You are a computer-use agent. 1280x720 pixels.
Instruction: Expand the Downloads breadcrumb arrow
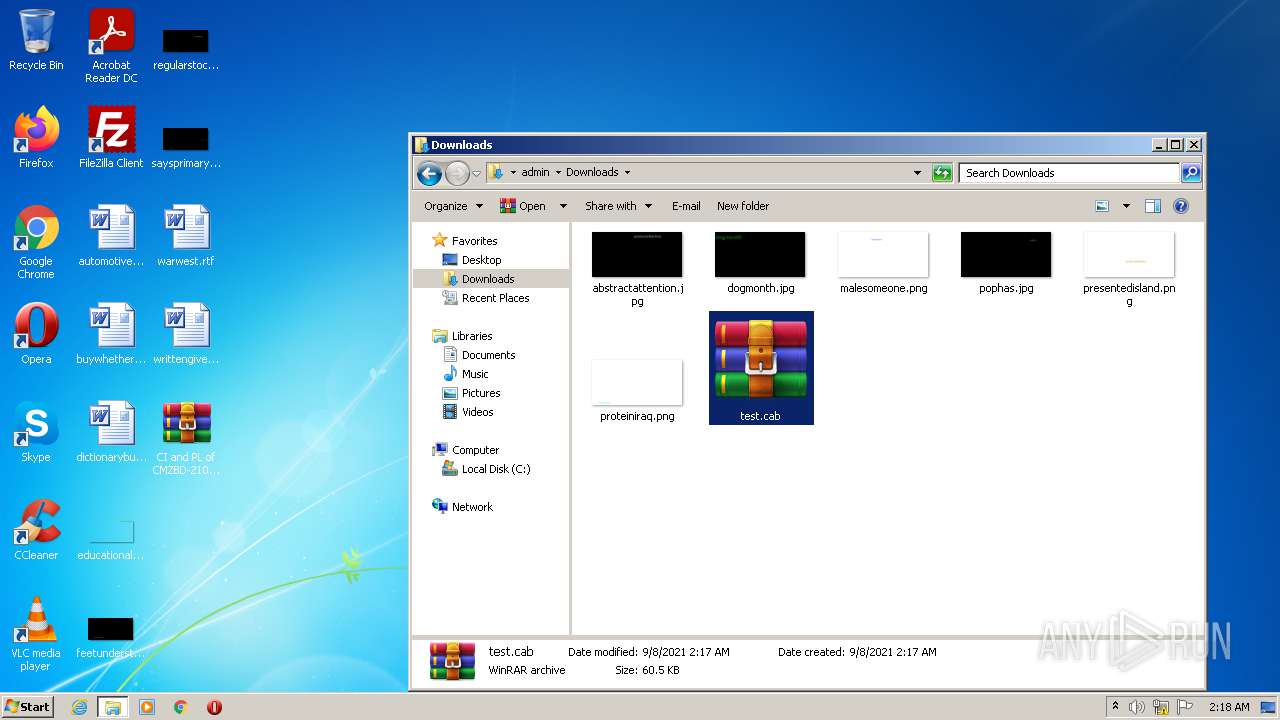(x=627, y=172)
